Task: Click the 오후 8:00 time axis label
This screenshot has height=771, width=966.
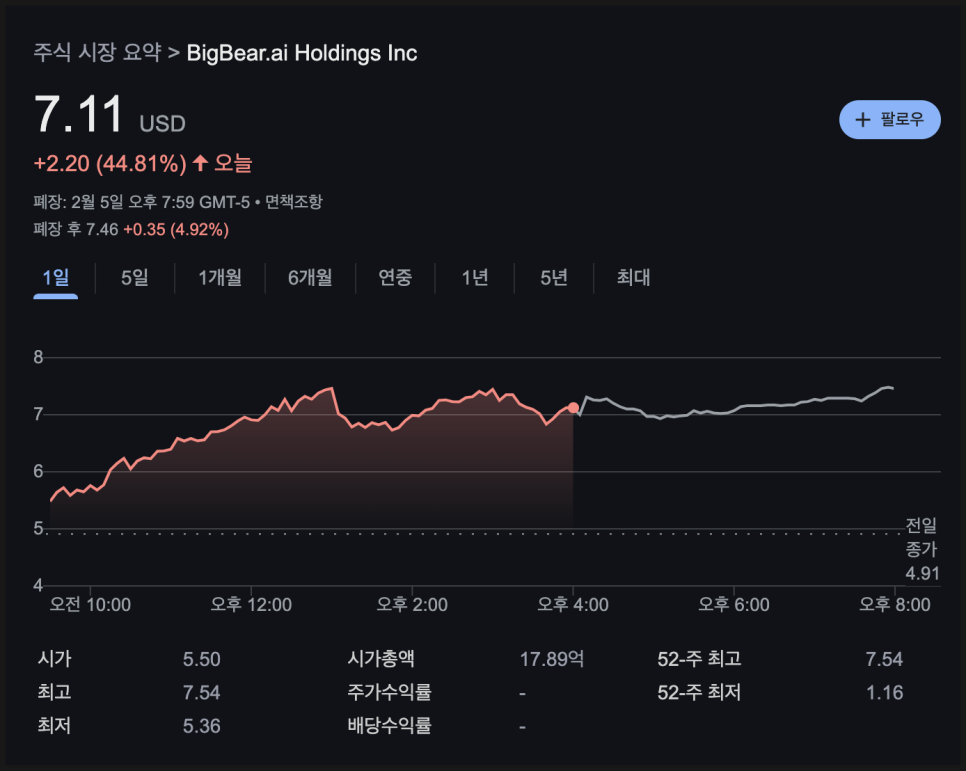Action: point(895,605)
